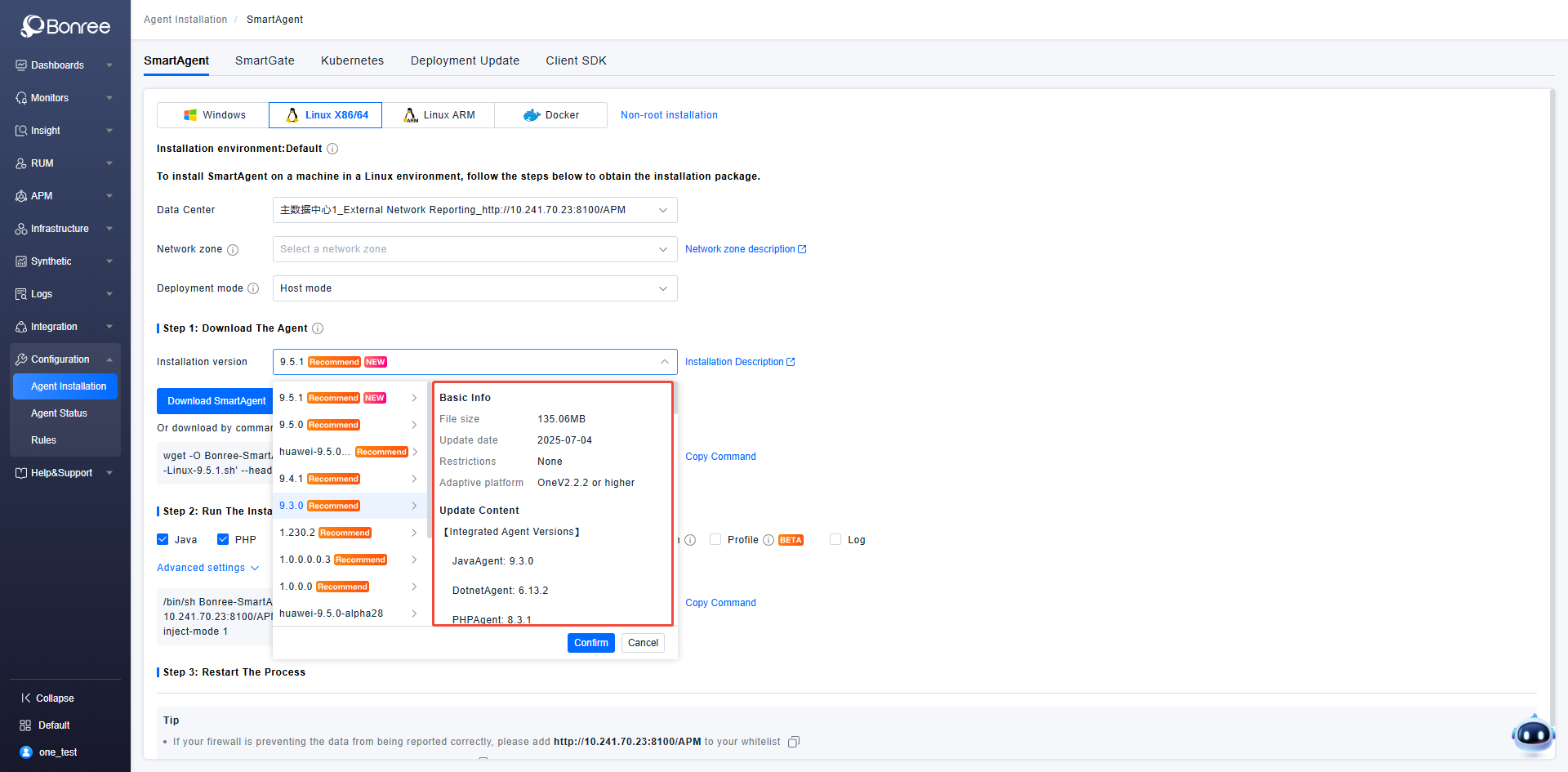Click info icon next to Profile

coord(768,540)
